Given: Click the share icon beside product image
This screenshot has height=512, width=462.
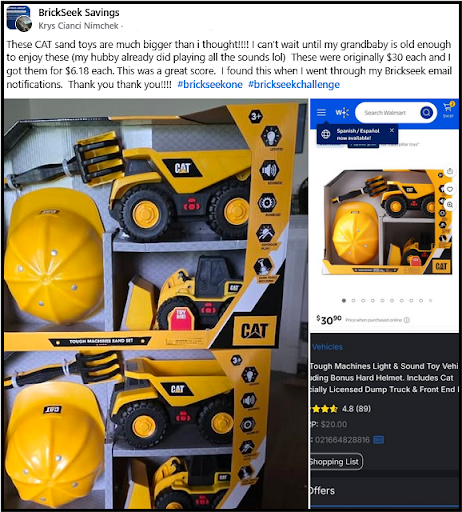Looking at the screenshot, I should (450, 171).
